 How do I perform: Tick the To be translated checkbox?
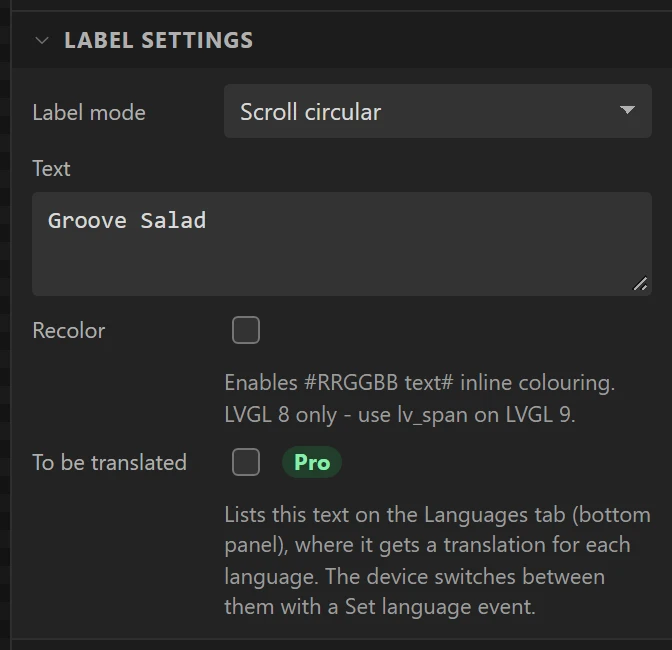pyautogui.click(x=246, y=462)
